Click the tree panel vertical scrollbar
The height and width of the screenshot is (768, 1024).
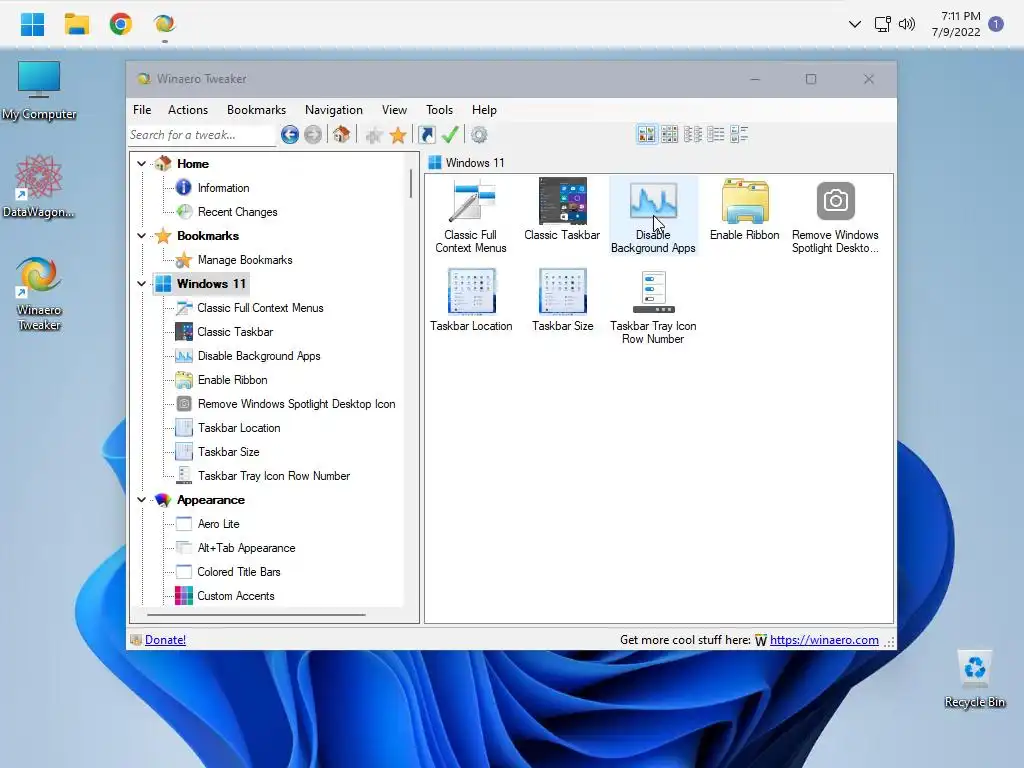411,183
